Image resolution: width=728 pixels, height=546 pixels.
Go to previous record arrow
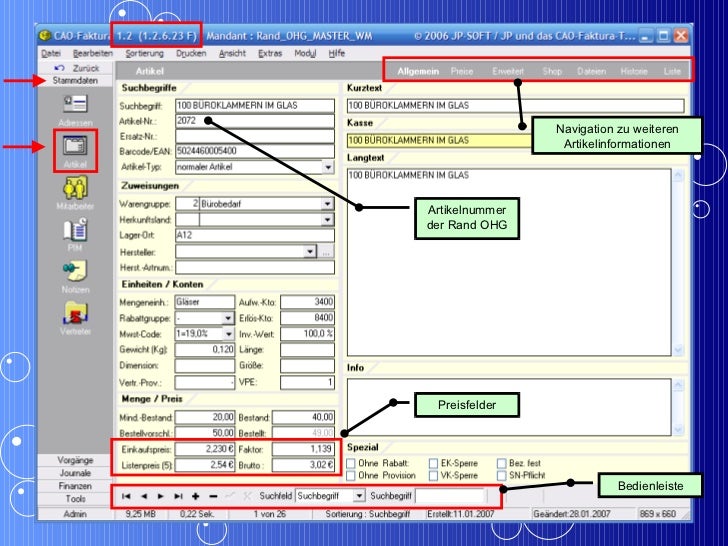pyautogui.click(x=144, y=496)
